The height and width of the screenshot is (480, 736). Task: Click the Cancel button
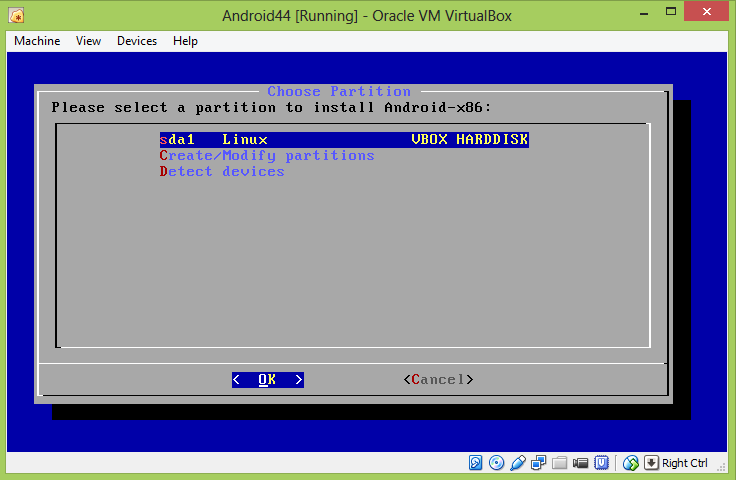pos(438,380)
